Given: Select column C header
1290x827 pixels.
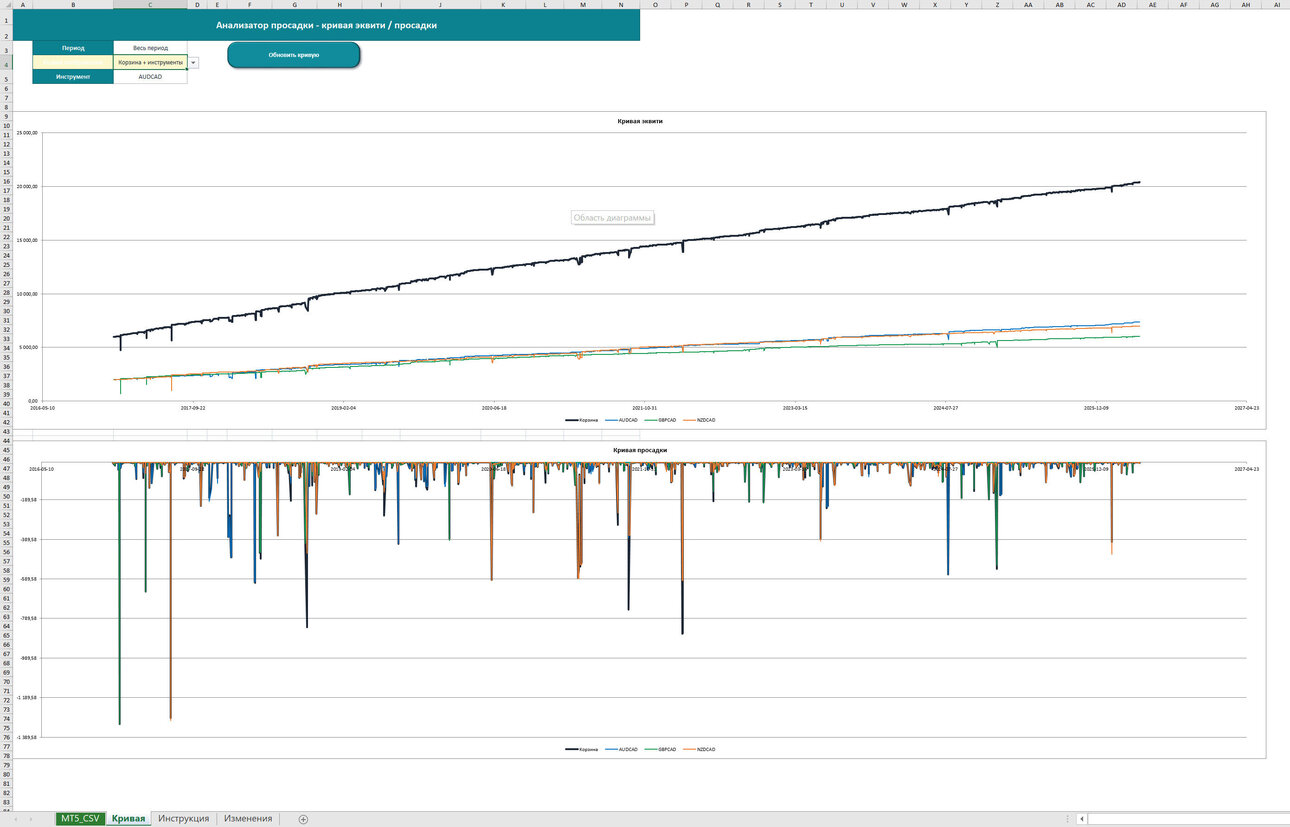Looking at the screenshot, I should 150,5.
